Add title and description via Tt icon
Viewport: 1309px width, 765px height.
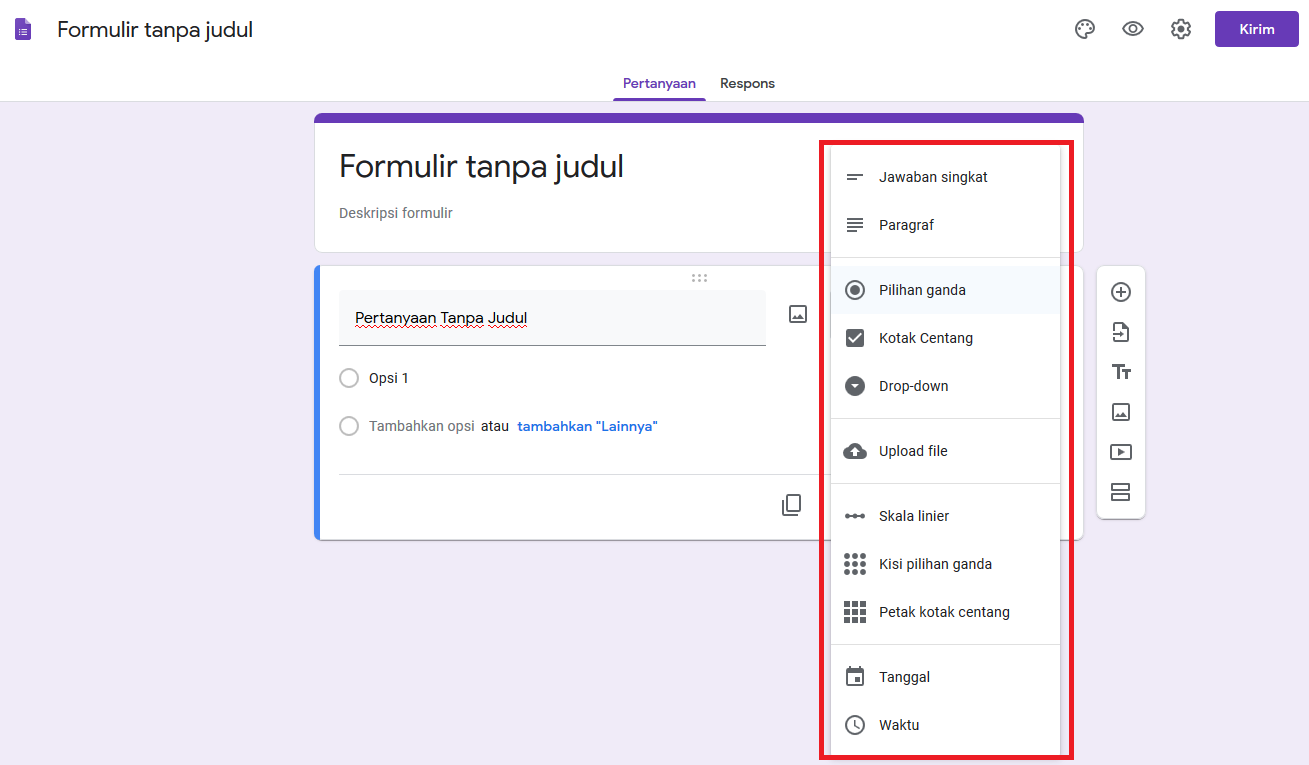1121,372
